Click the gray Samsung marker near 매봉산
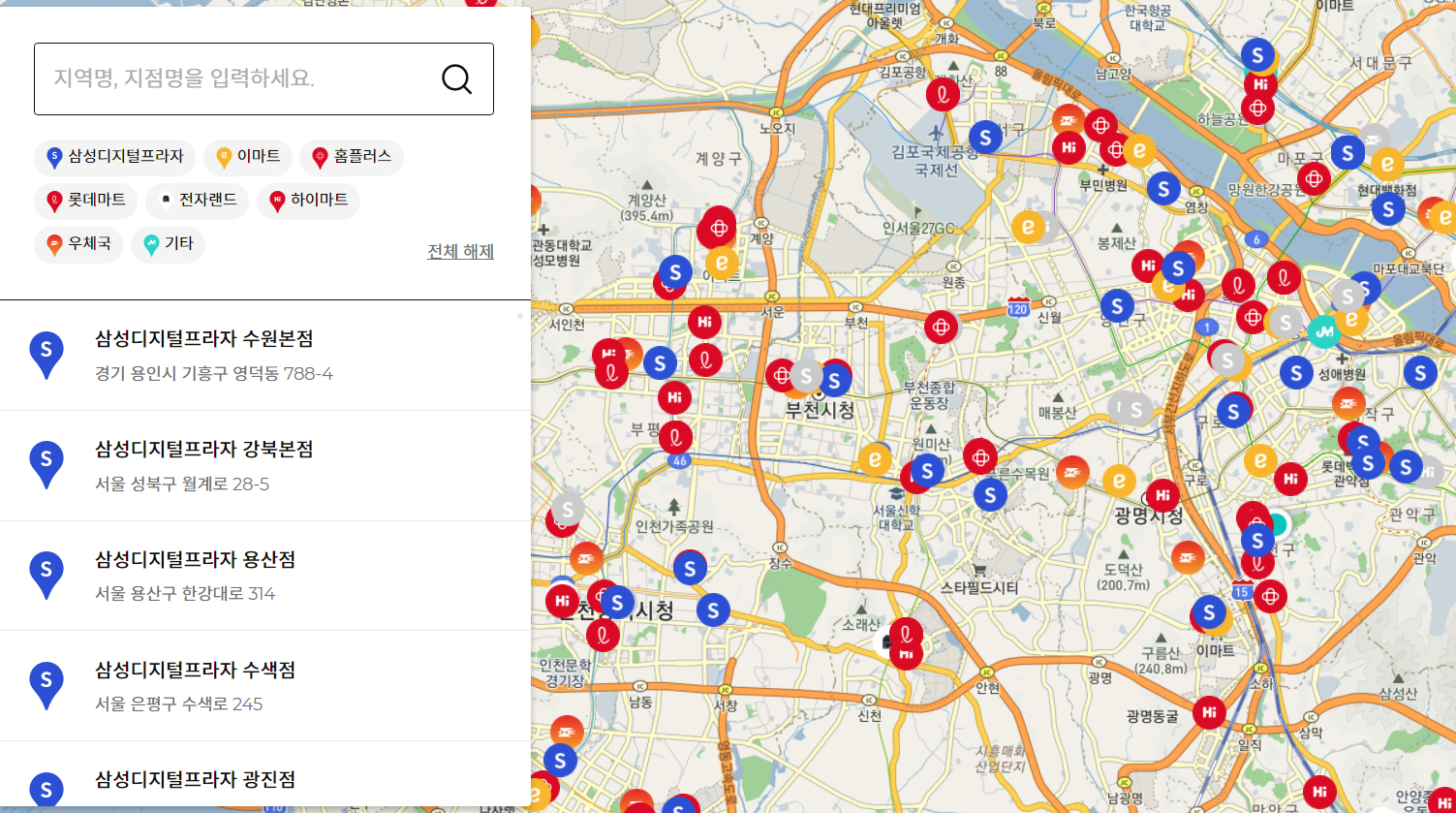Screen dimensions: 1456x813 1135,410
